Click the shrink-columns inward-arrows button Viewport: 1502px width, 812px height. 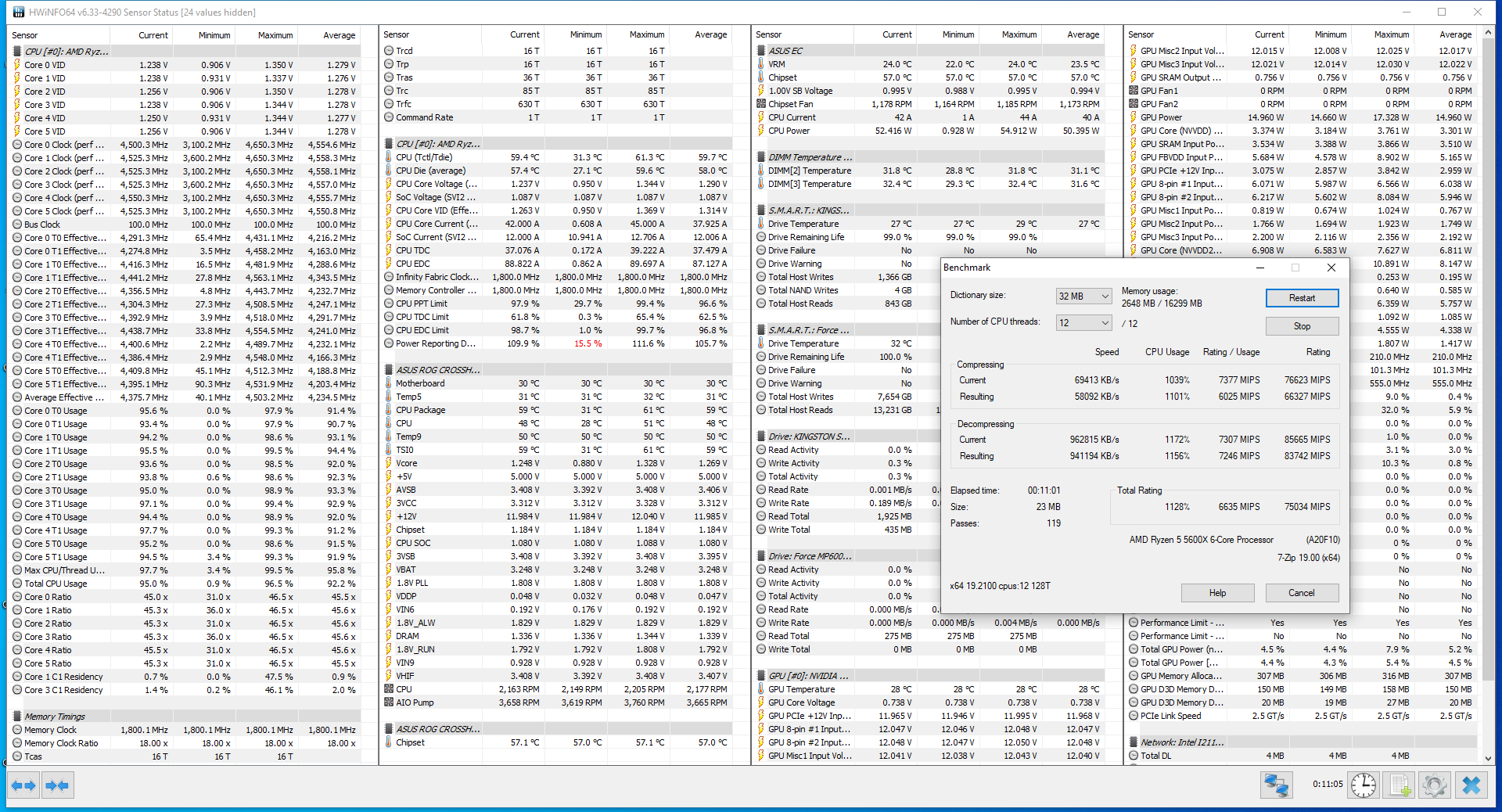57,785
